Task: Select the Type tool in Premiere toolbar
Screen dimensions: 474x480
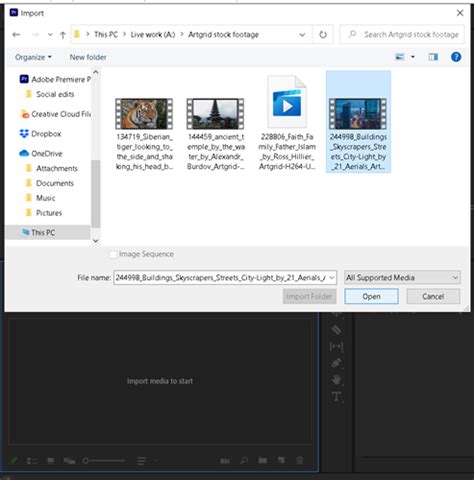Action: pos(336,397)
